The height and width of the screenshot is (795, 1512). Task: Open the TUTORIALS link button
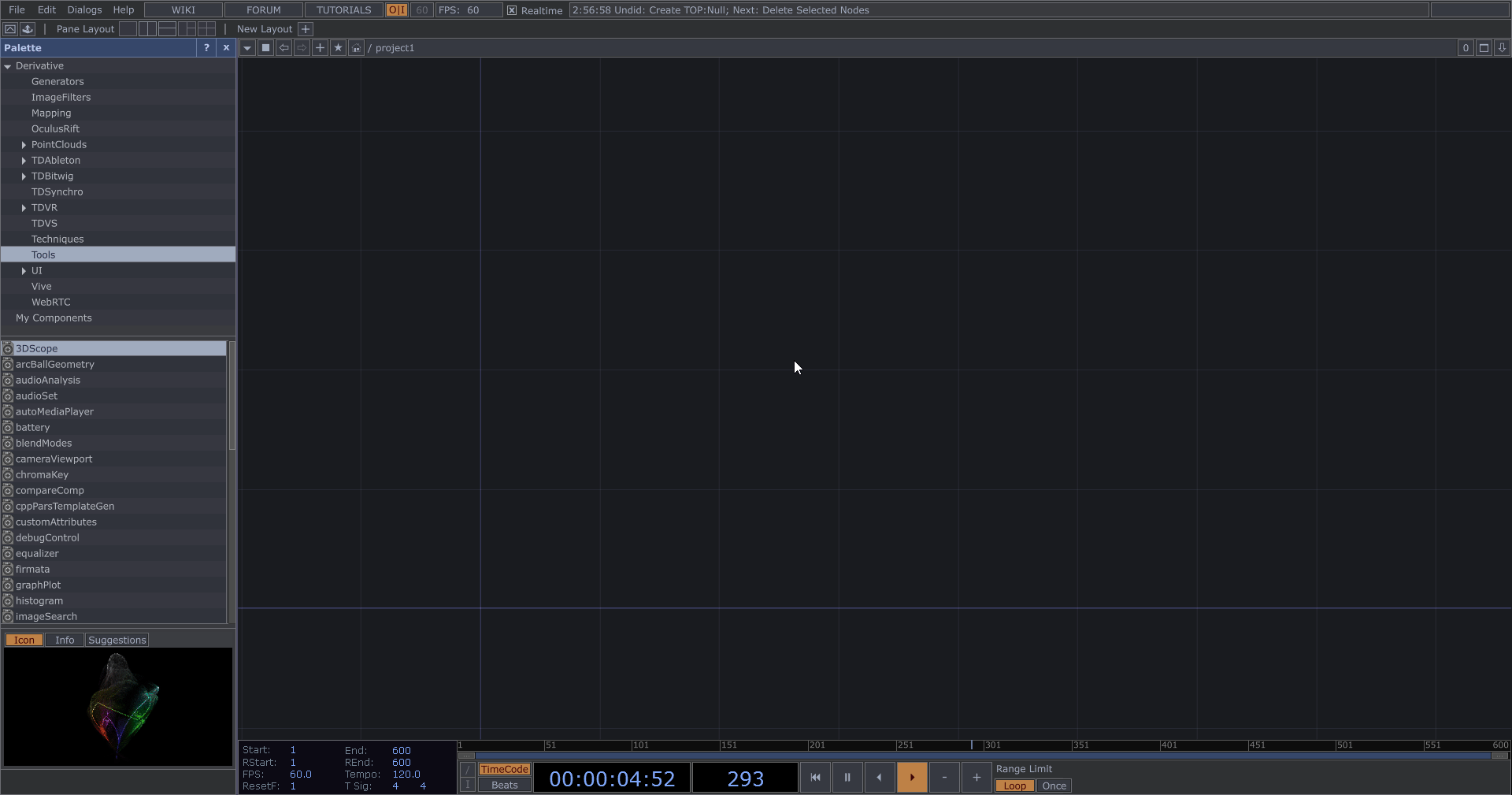point(343,10)
